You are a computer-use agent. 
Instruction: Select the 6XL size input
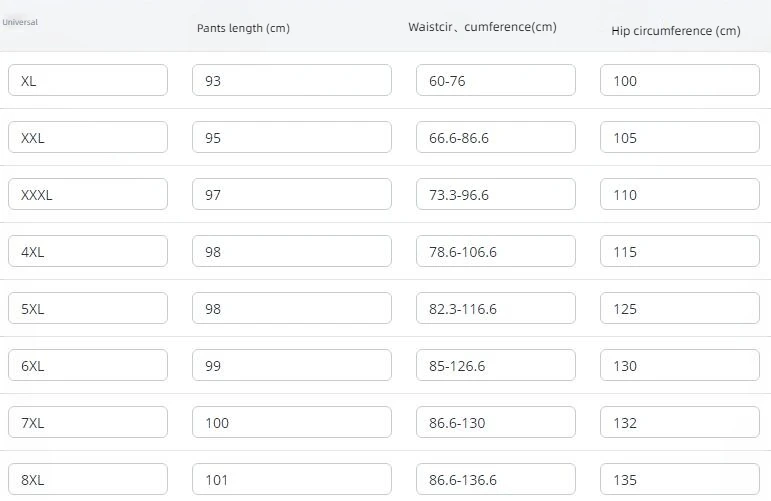pyautogui.click(x=88, y=366)
